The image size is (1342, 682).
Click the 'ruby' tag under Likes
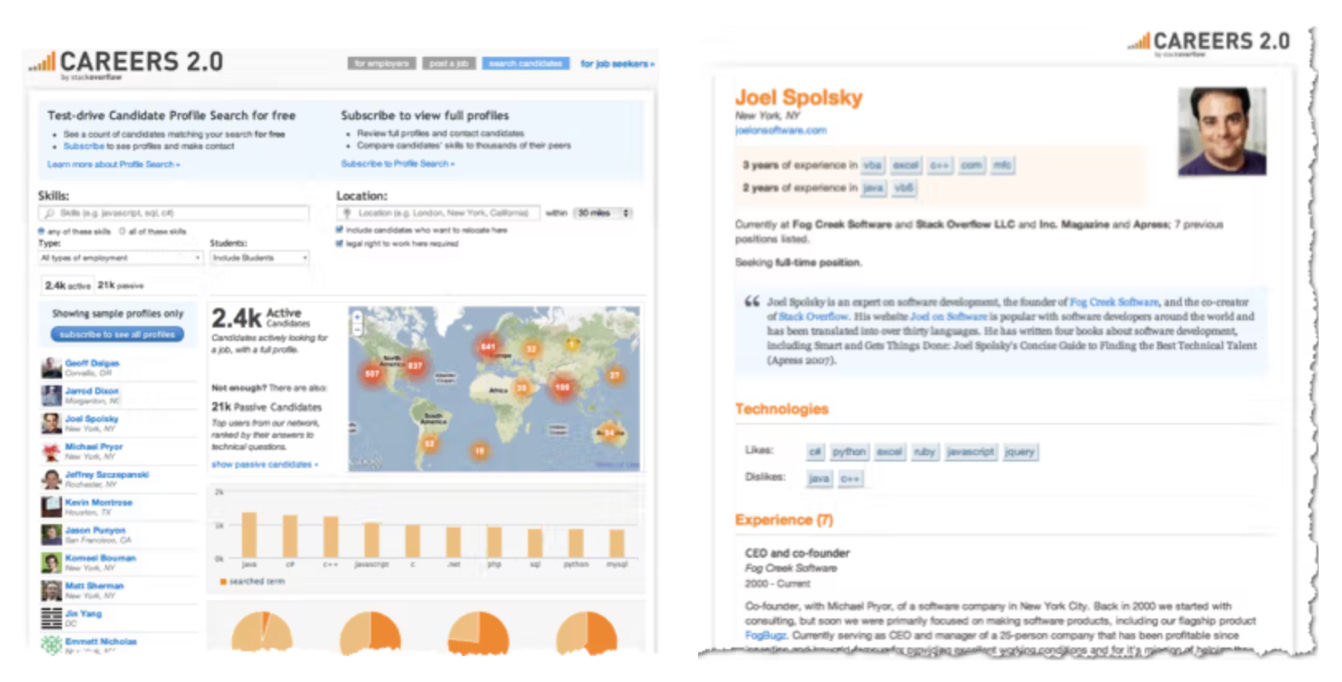925,452
